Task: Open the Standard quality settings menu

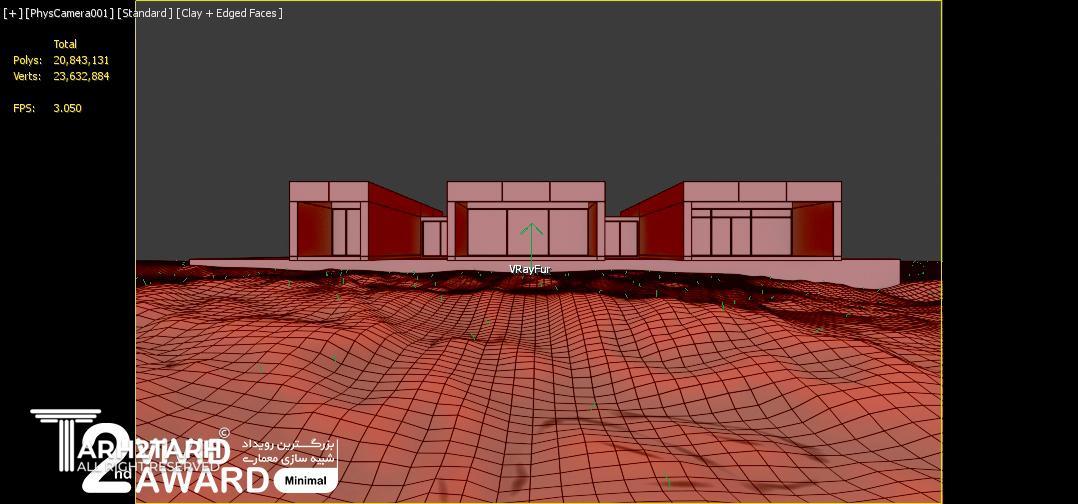Action: tap(144, 13)
